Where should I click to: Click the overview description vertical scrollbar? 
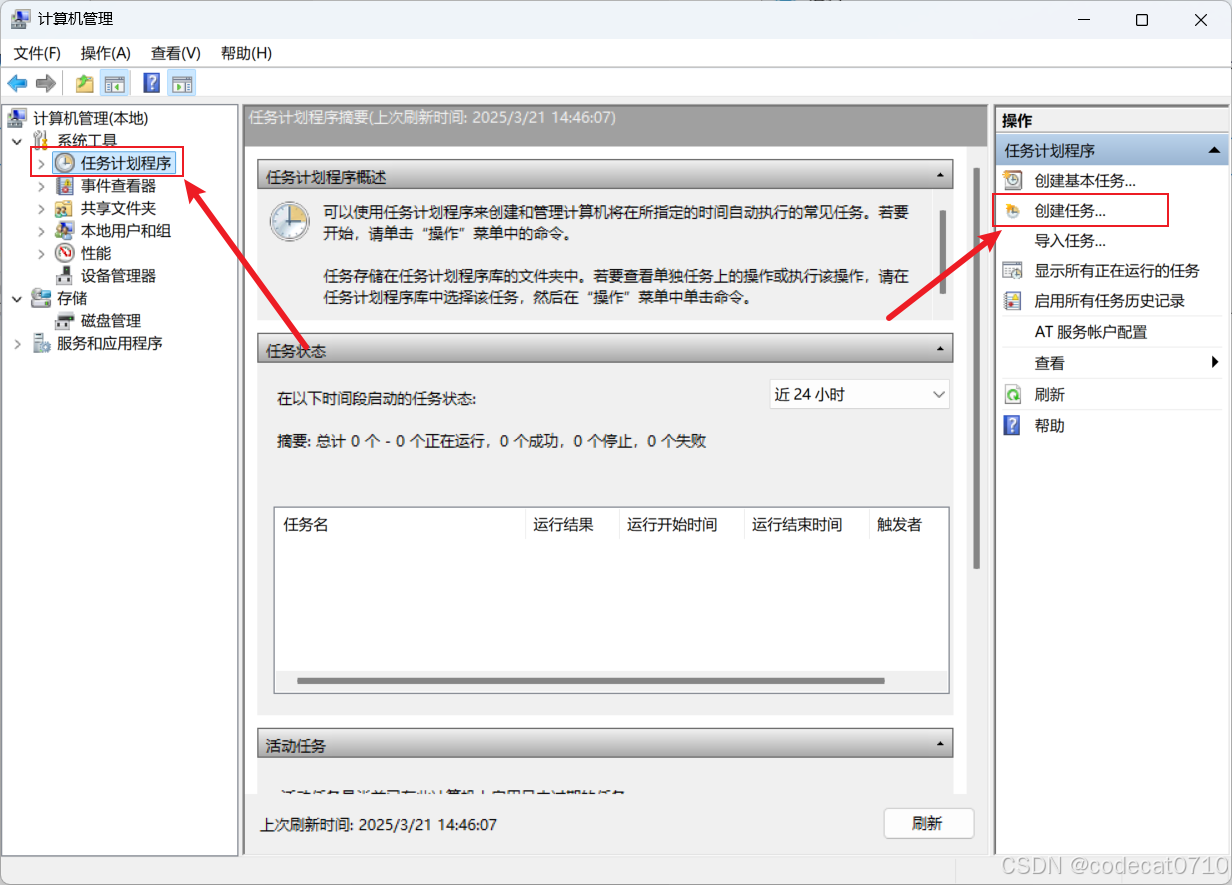point(943,251)
